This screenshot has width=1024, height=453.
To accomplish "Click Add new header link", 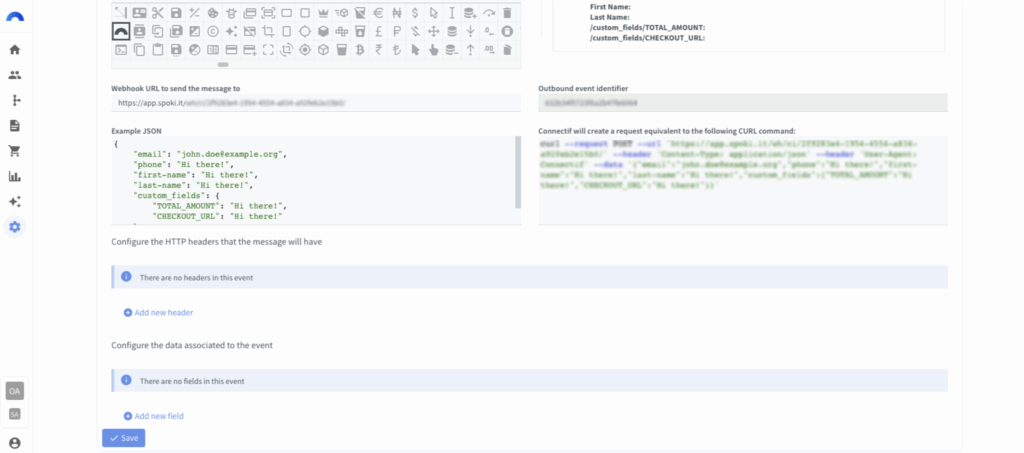I will (158, 312).
